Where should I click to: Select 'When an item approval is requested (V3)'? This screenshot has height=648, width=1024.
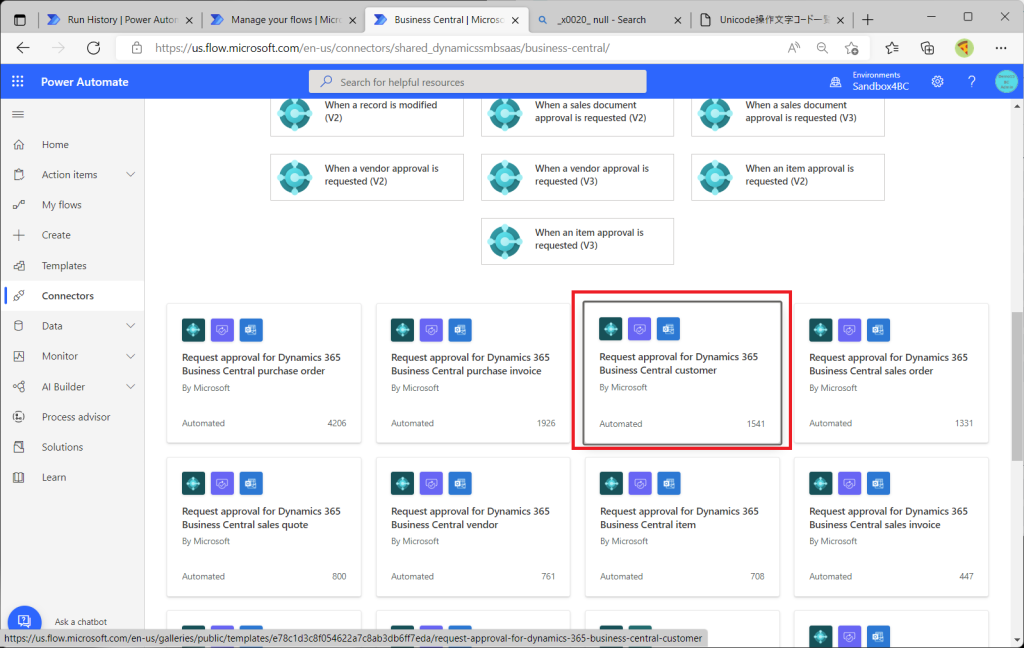tap(577, 241)
